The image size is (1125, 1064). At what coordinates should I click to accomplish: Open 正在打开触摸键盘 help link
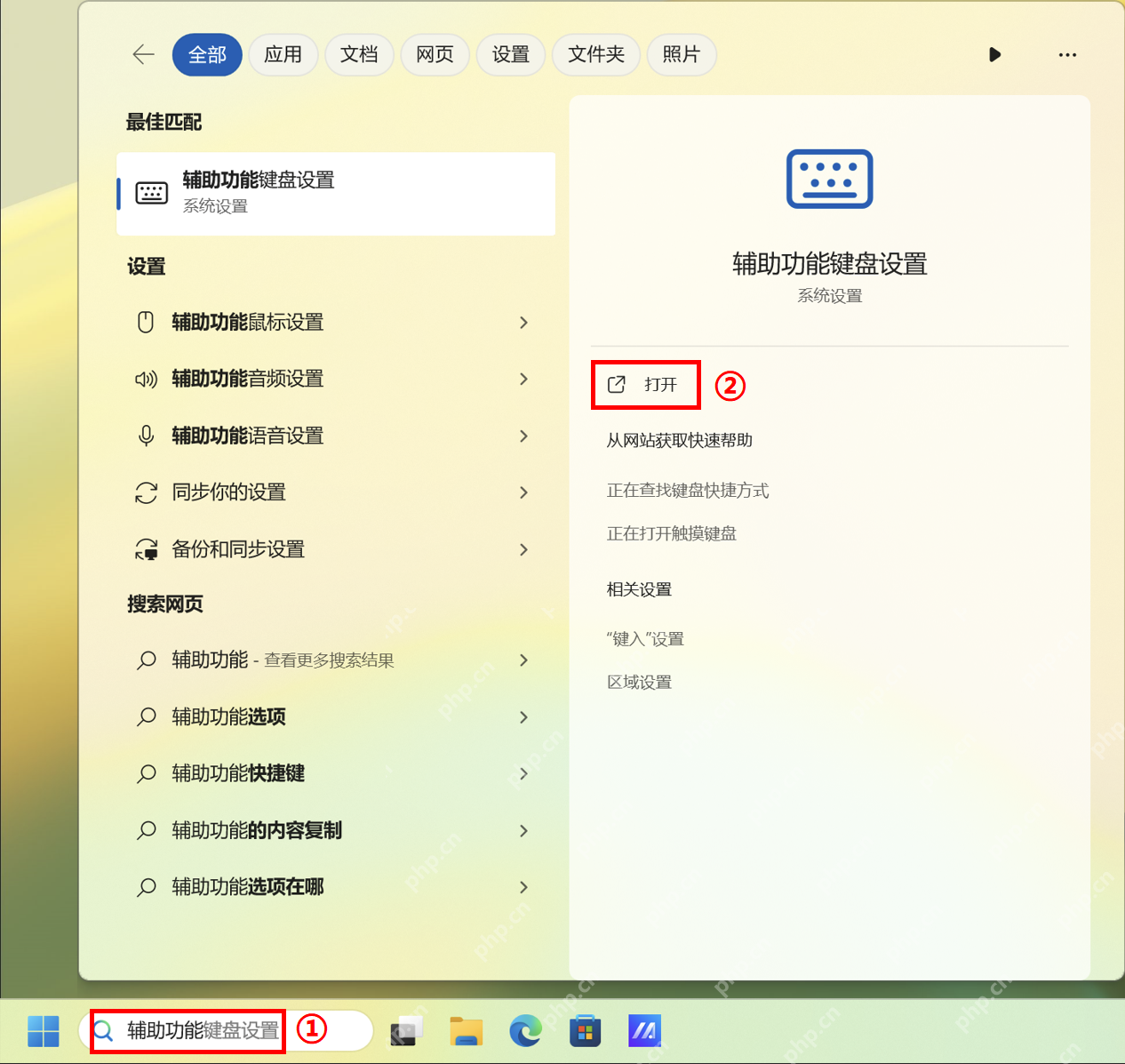click(x=672, y=534)
